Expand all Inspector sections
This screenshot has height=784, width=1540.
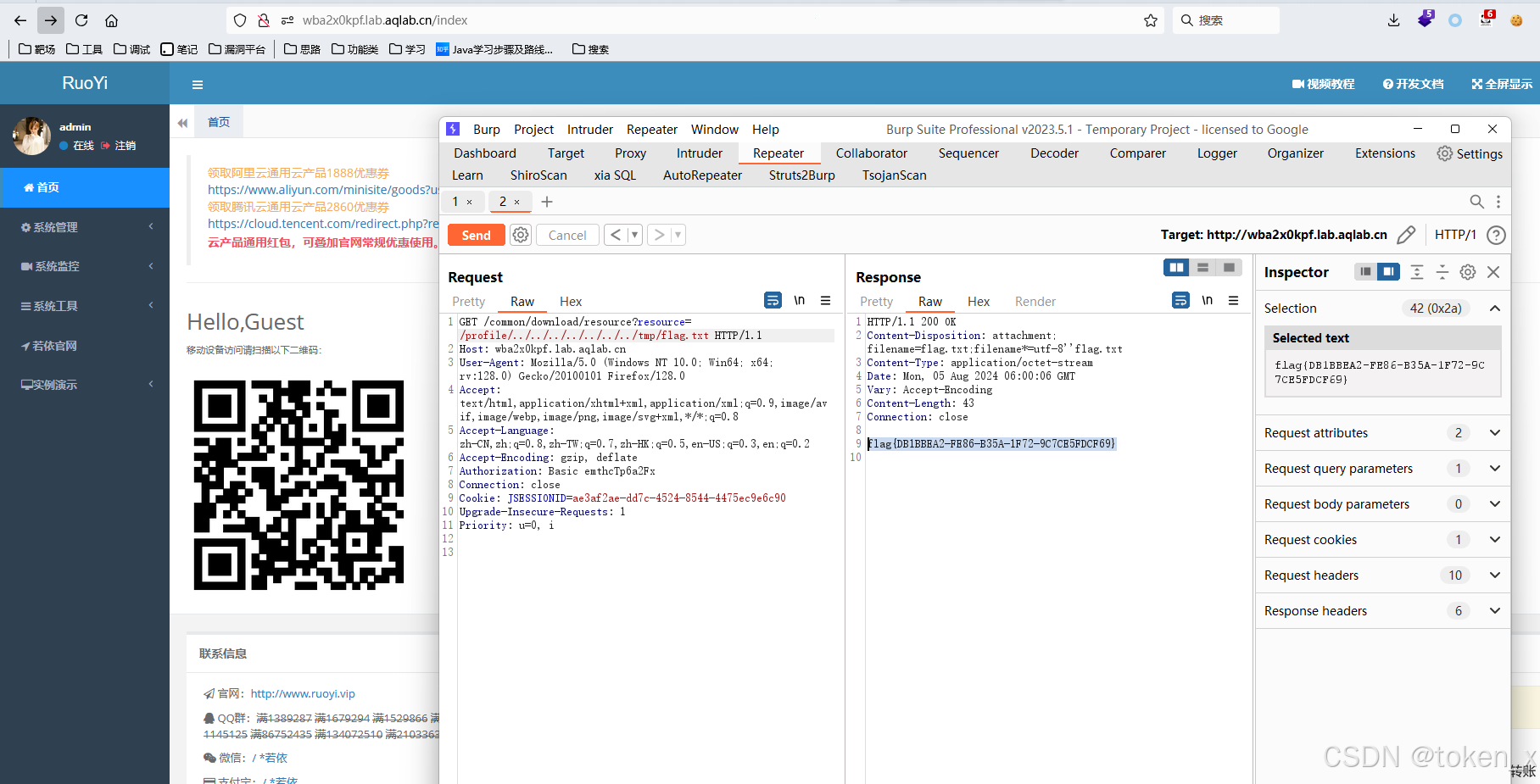pos(1417,271)
